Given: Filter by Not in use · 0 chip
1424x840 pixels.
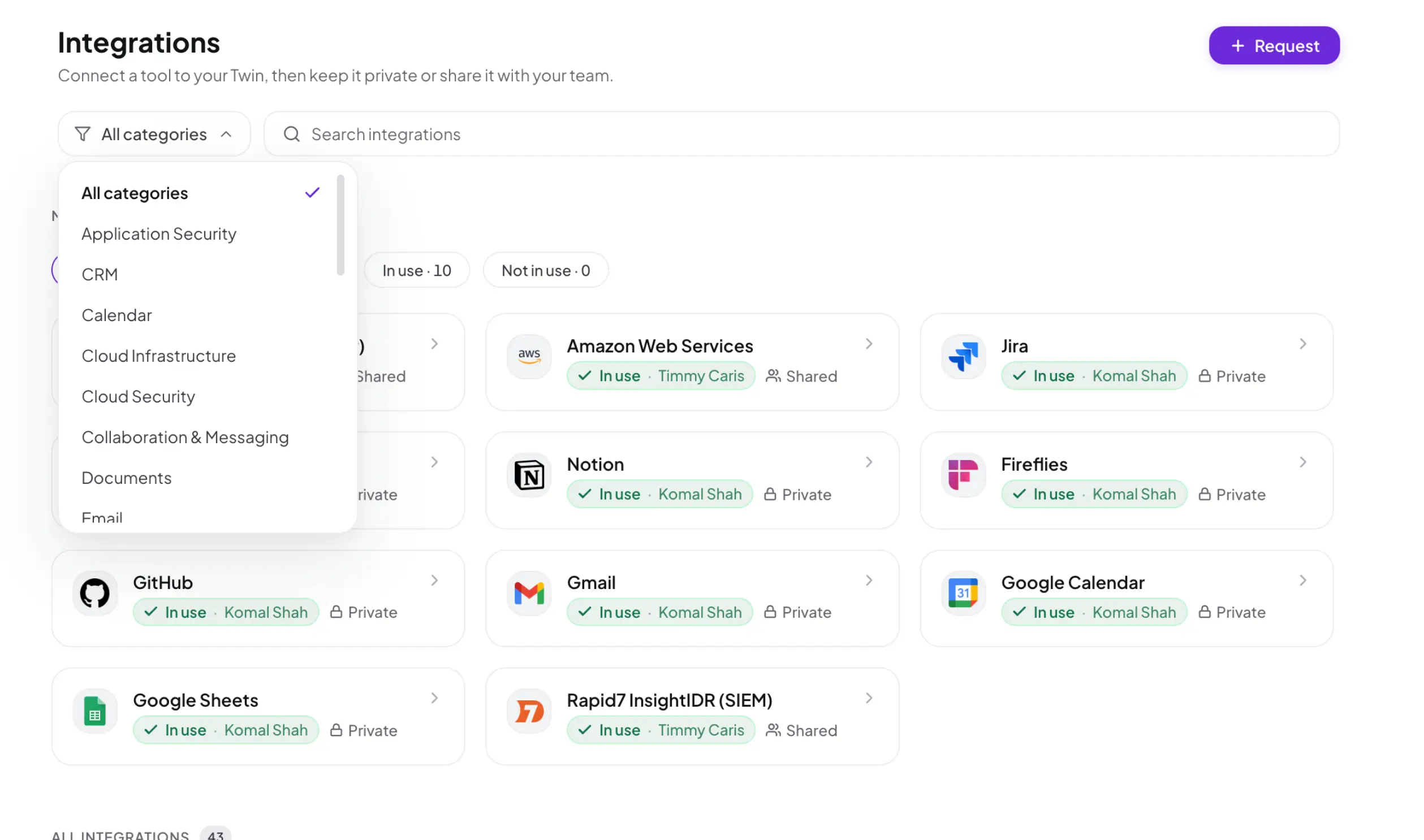Looking at the screenshot, I should pos(545,270).
